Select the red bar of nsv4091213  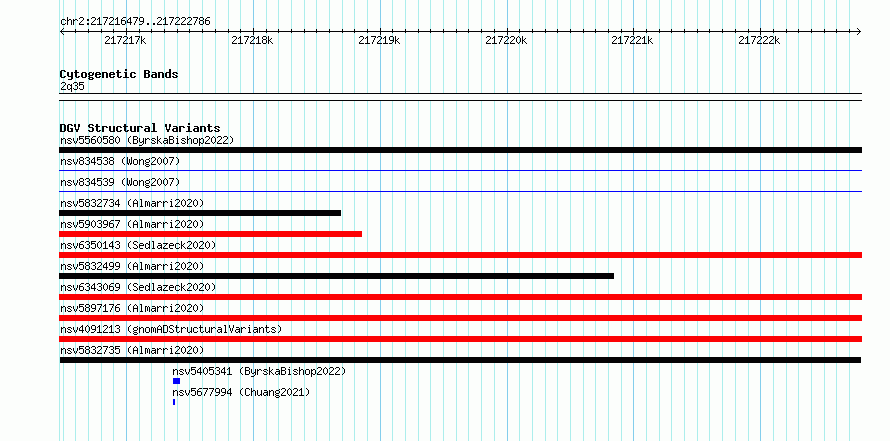click(x=460, y=339)
